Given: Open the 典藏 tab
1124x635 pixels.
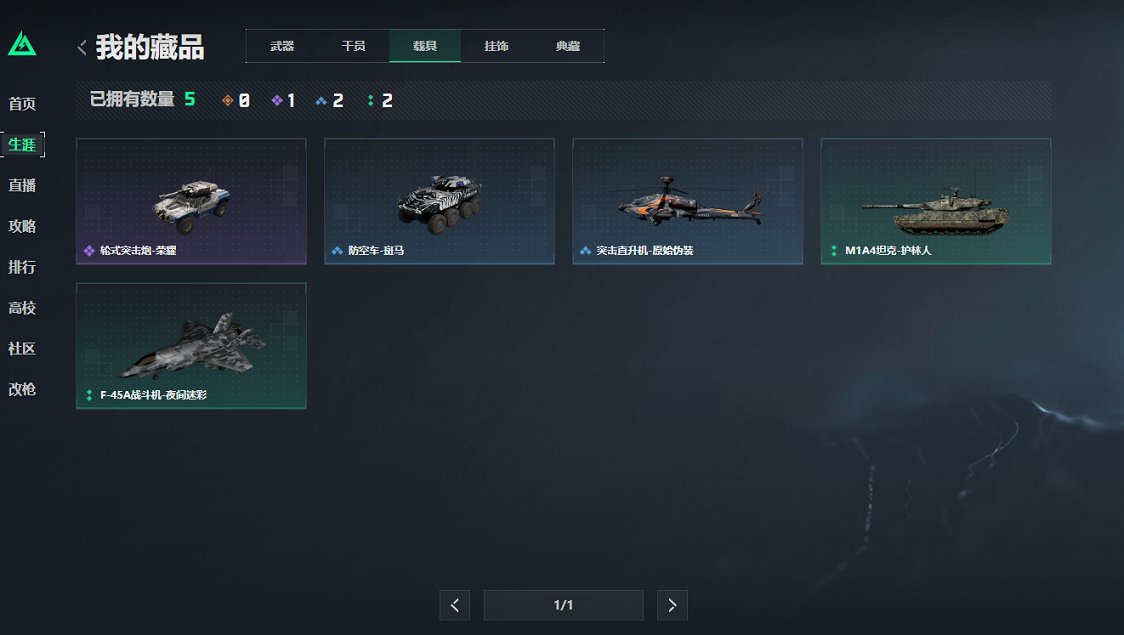Looking at the screenshot, I should (x=568, y=46).
